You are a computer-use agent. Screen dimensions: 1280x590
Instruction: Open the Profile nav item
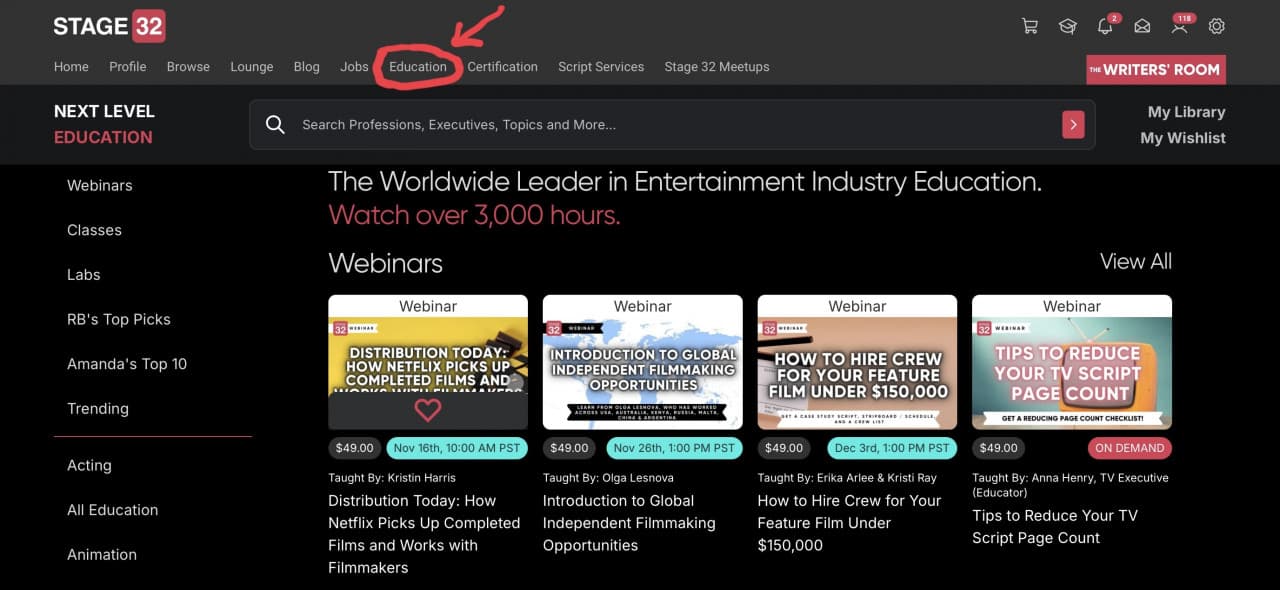click(x=128, y=67)
